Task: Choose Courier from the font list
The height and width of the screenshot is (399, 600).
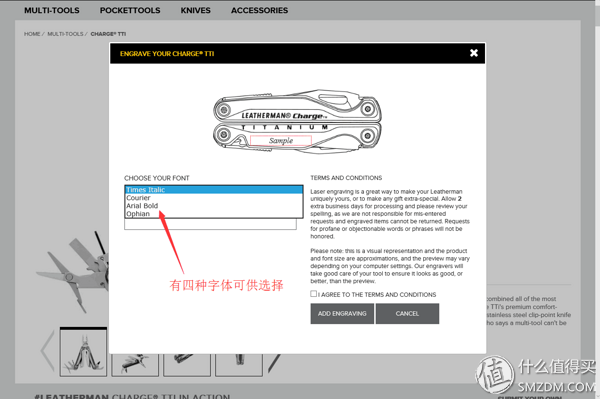Action: point(214,198)
